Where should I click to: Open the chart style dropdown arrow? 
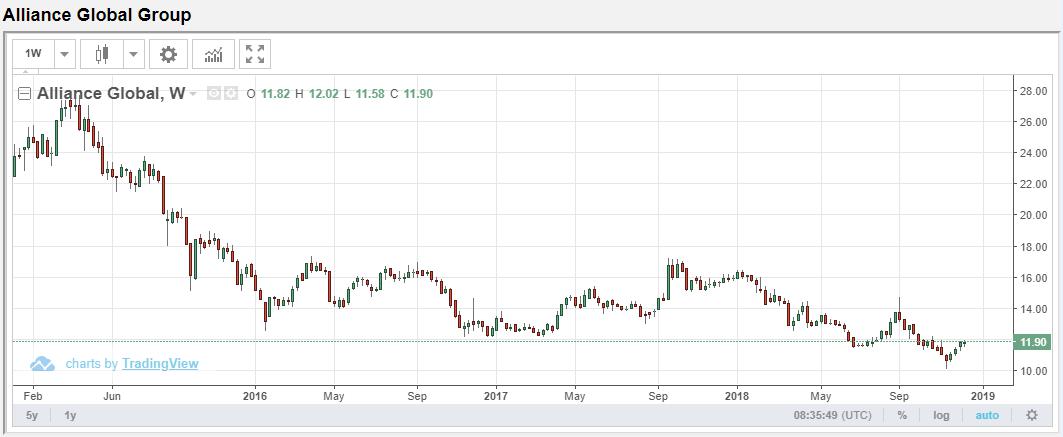[133, 54]
